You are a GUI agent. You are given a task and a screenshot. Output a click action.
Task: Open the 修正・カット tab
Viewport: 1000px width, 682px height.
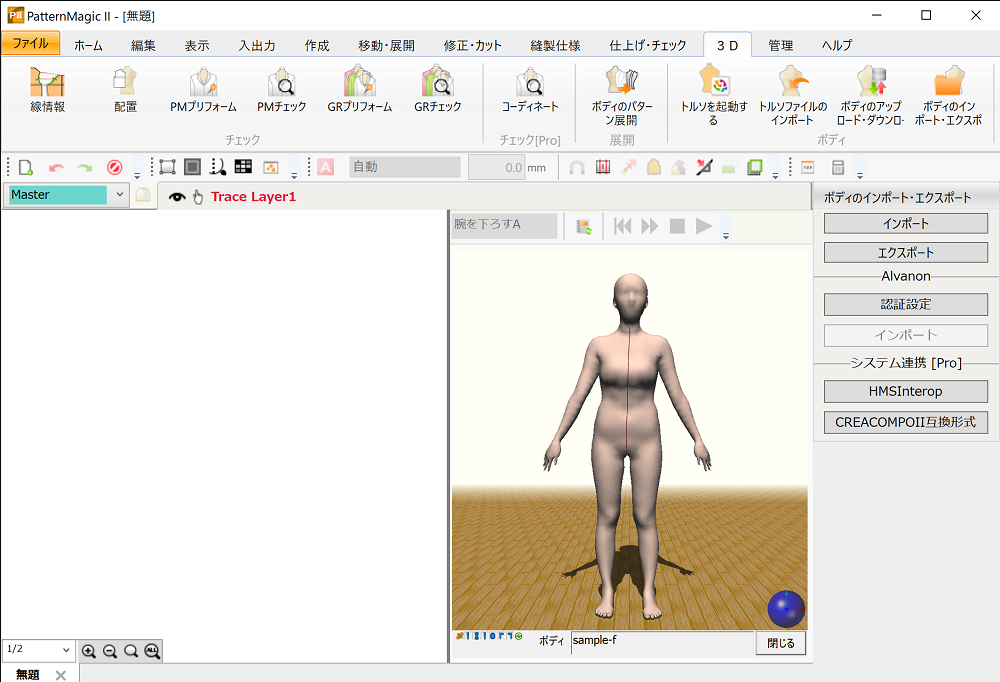point(473,45)
